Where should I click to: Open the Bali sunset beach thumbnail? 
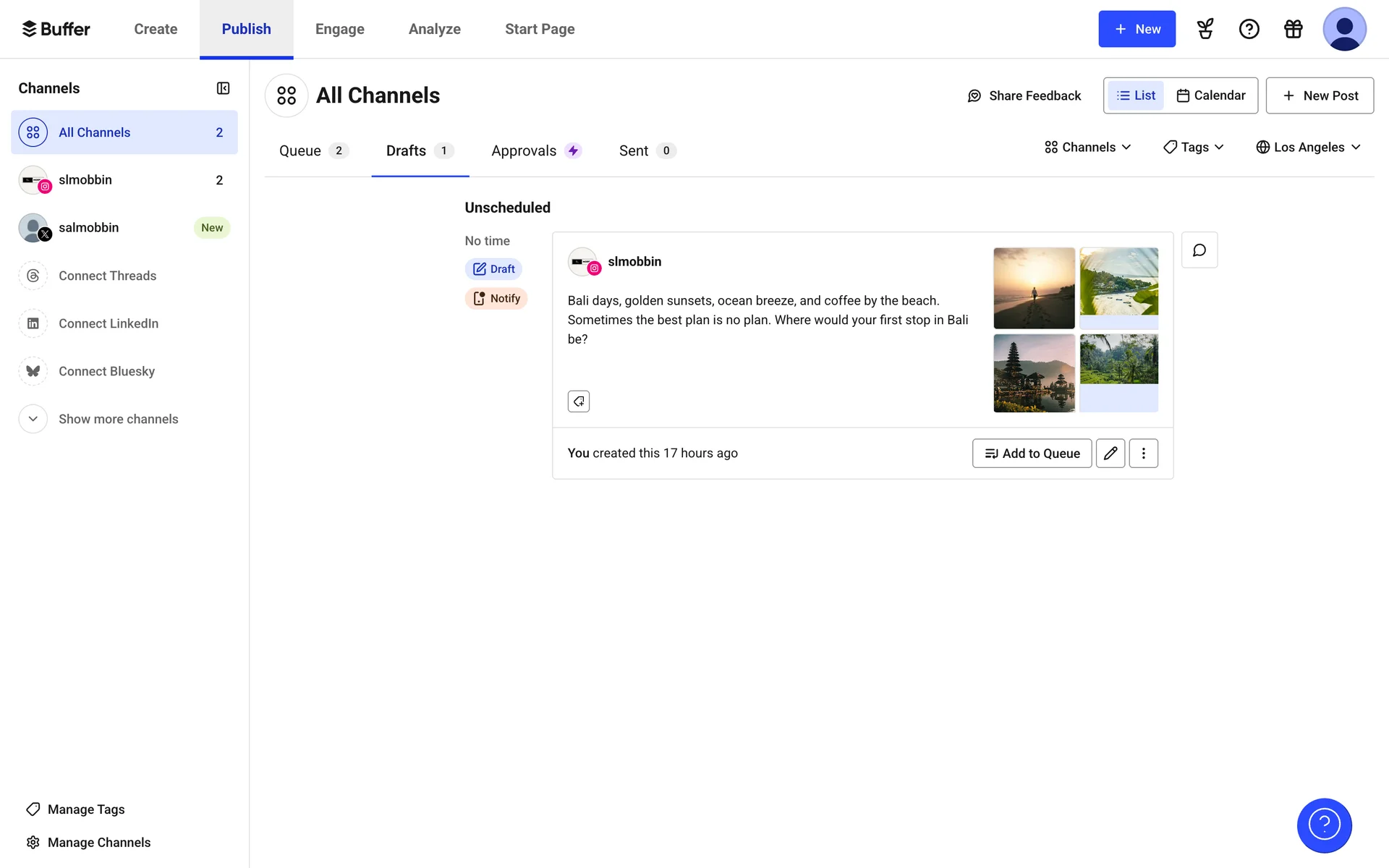(x=1034, y=288)
